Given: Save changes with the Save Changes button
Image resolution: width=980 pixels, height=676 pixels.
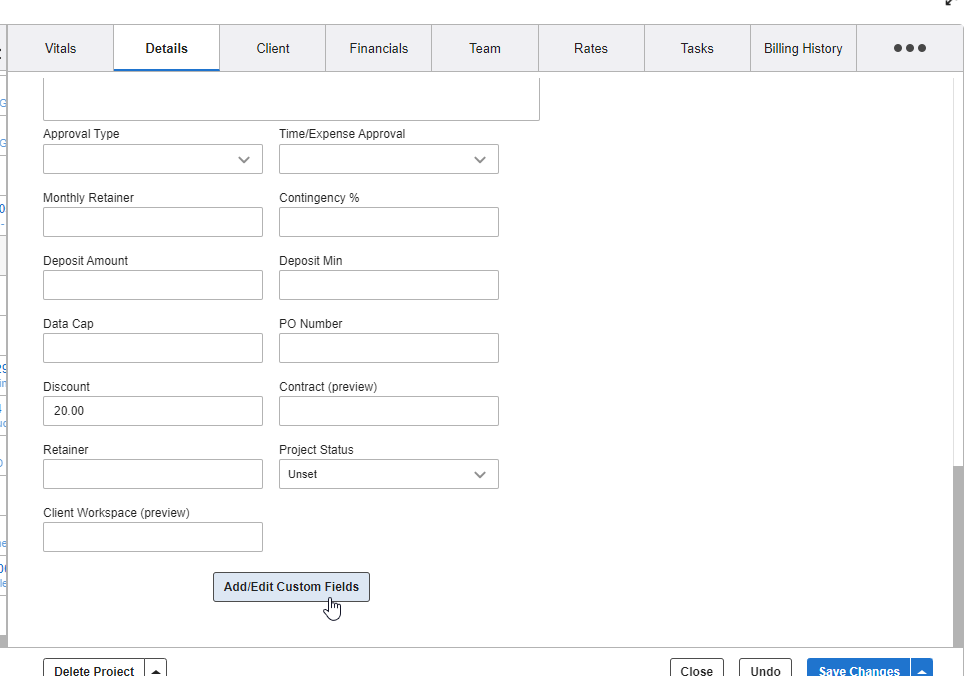Looking at the screenshot, I should click(x=858, y=670).
